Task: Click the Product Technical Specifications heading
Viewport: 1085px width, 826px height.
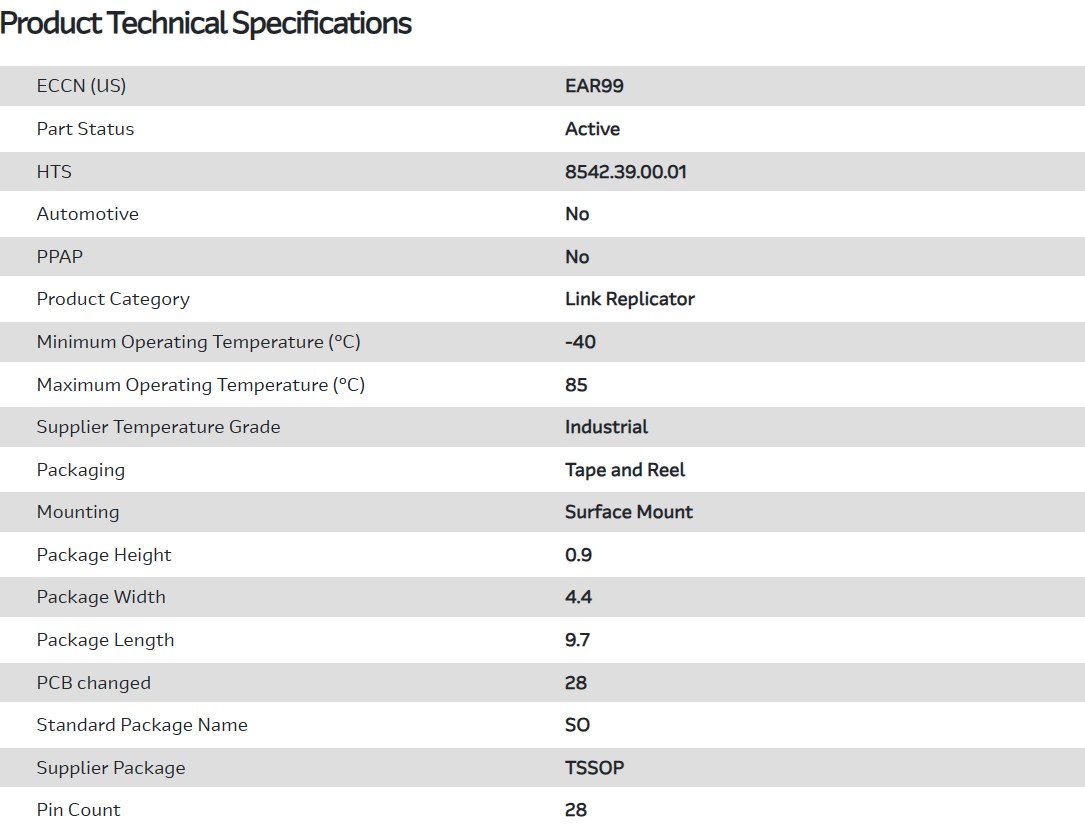Action: pyautogui.click(x=206, y=23)
